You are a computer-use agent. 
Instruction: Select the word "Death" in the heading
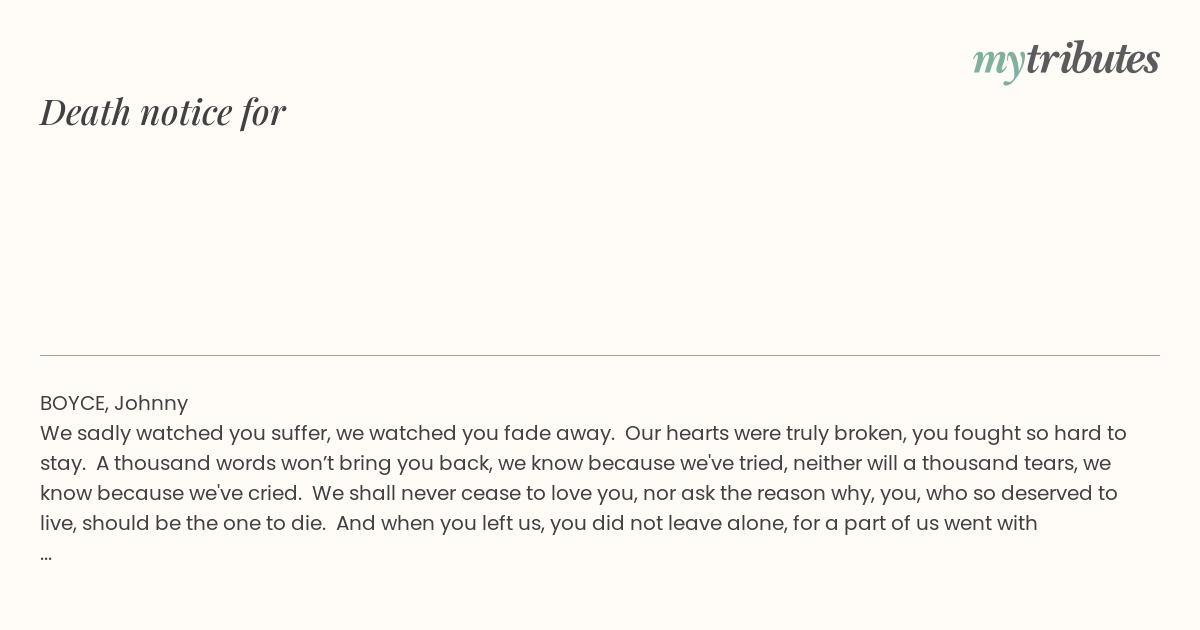click(86, 112)
